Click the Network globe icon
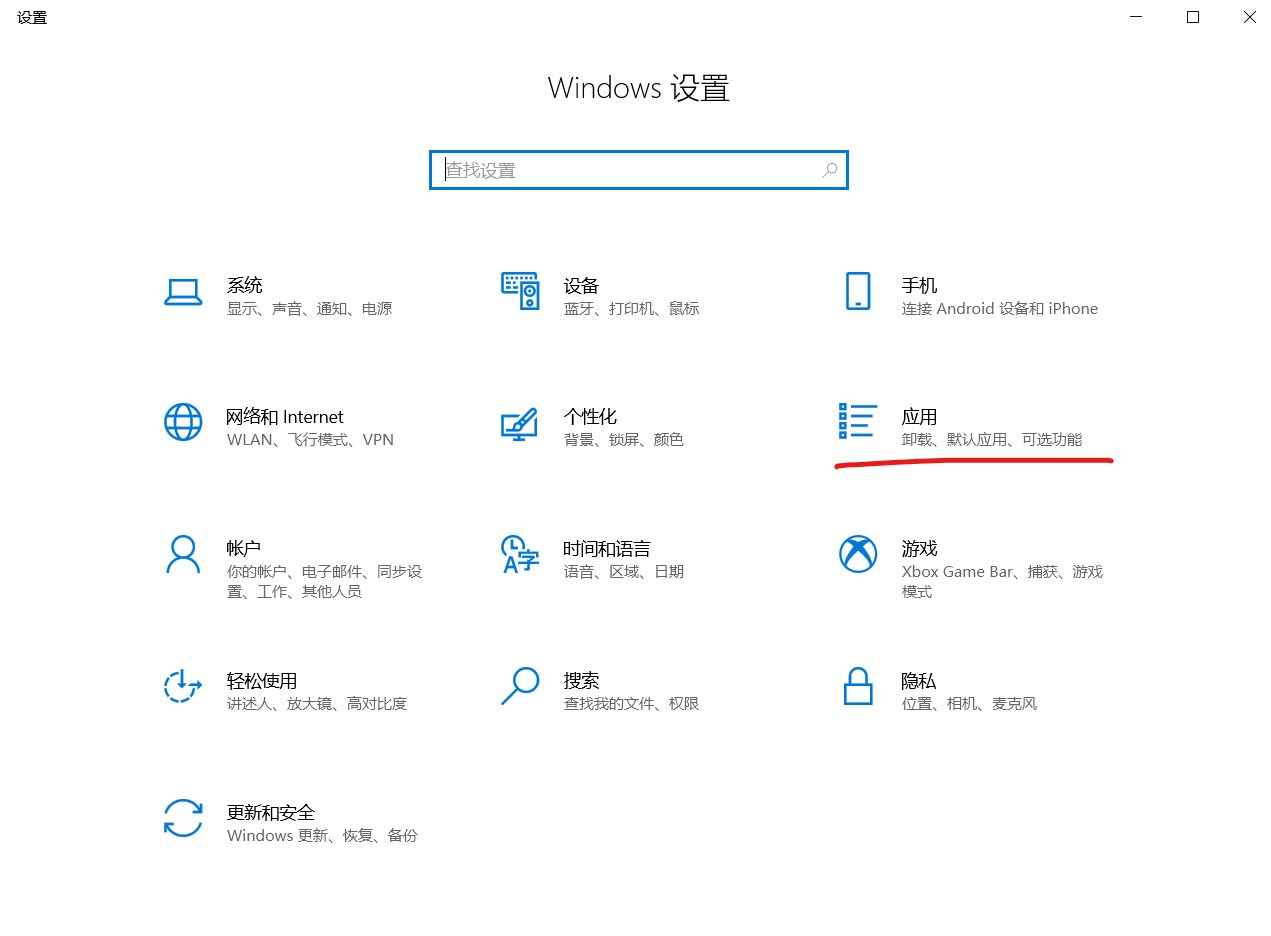 [182, 423]
